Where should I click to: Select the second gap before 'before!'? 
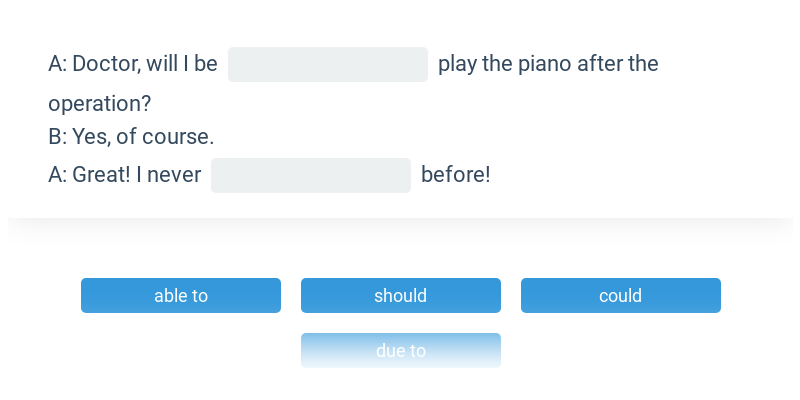click(x=311, y=176)
